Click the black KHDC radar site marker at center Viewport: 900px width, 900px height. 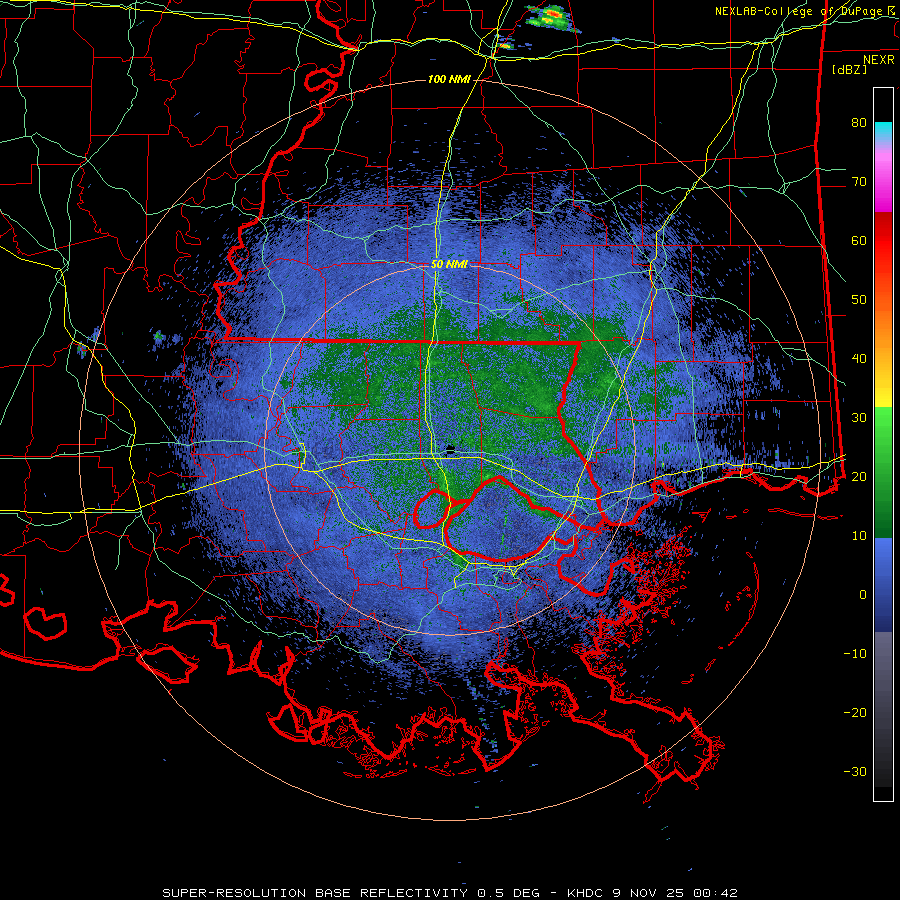[x=451, y=449]
